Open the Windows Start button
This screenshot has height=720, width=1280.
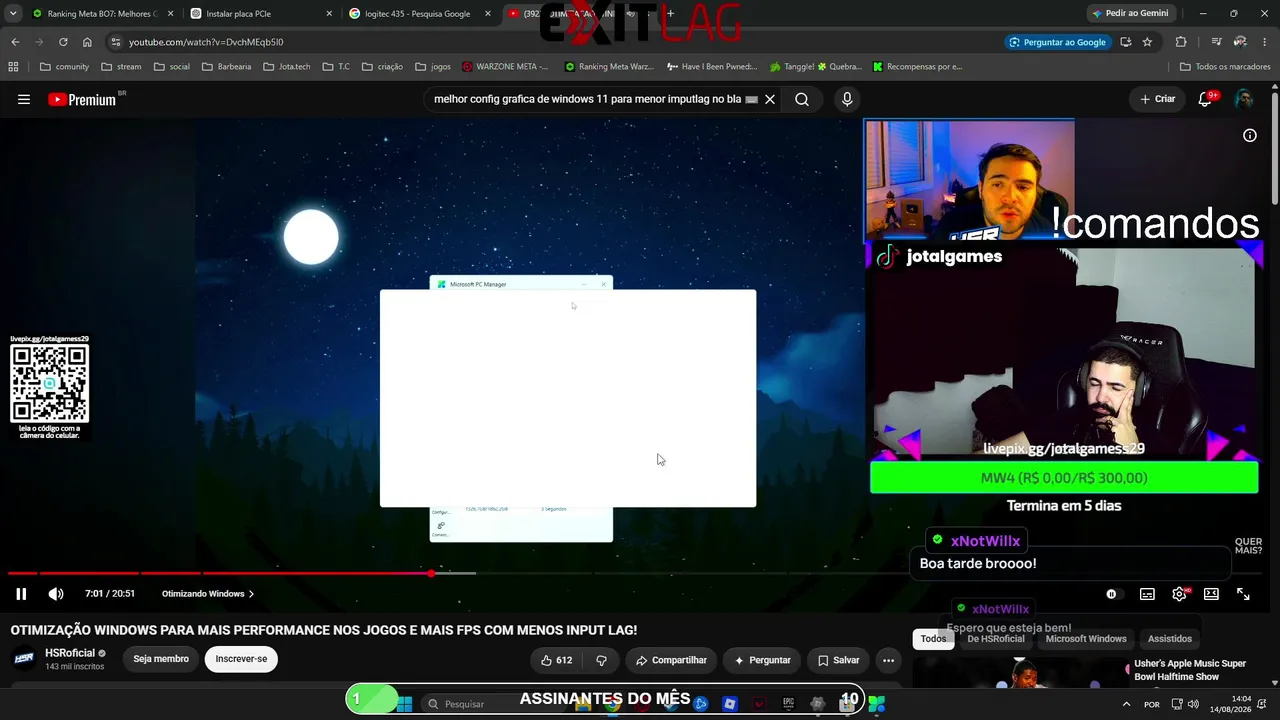405,704
